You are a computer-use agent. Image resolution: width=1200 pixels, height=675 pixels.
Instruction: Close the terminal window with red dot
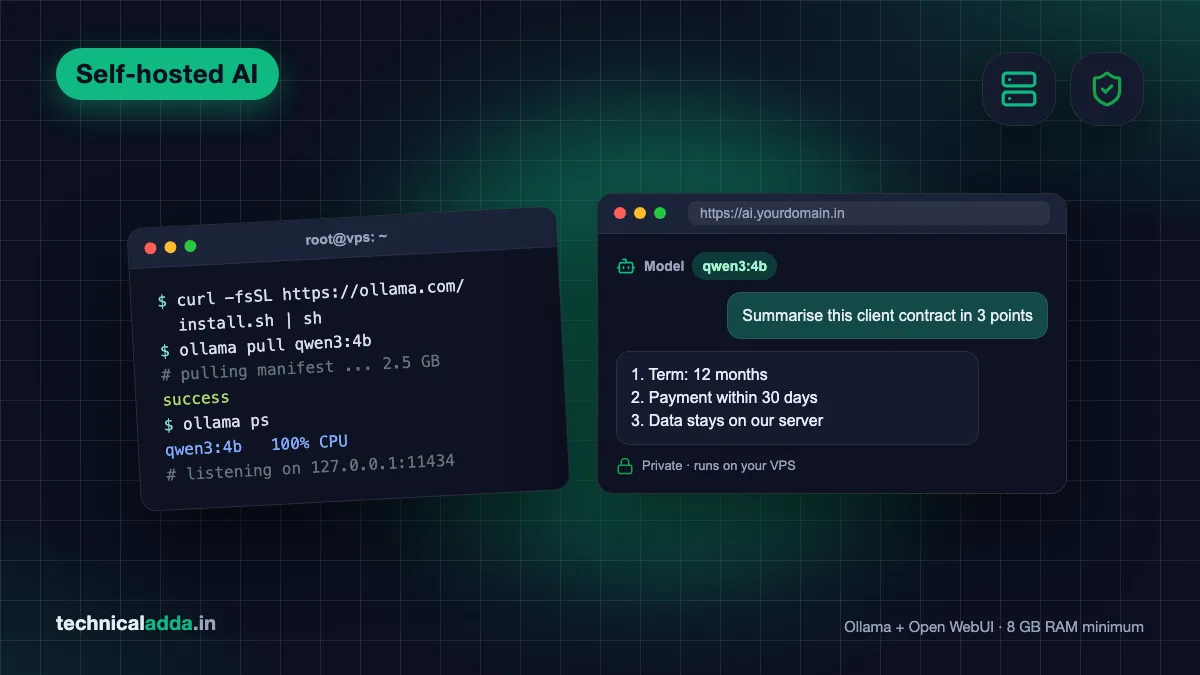[151, 248]
